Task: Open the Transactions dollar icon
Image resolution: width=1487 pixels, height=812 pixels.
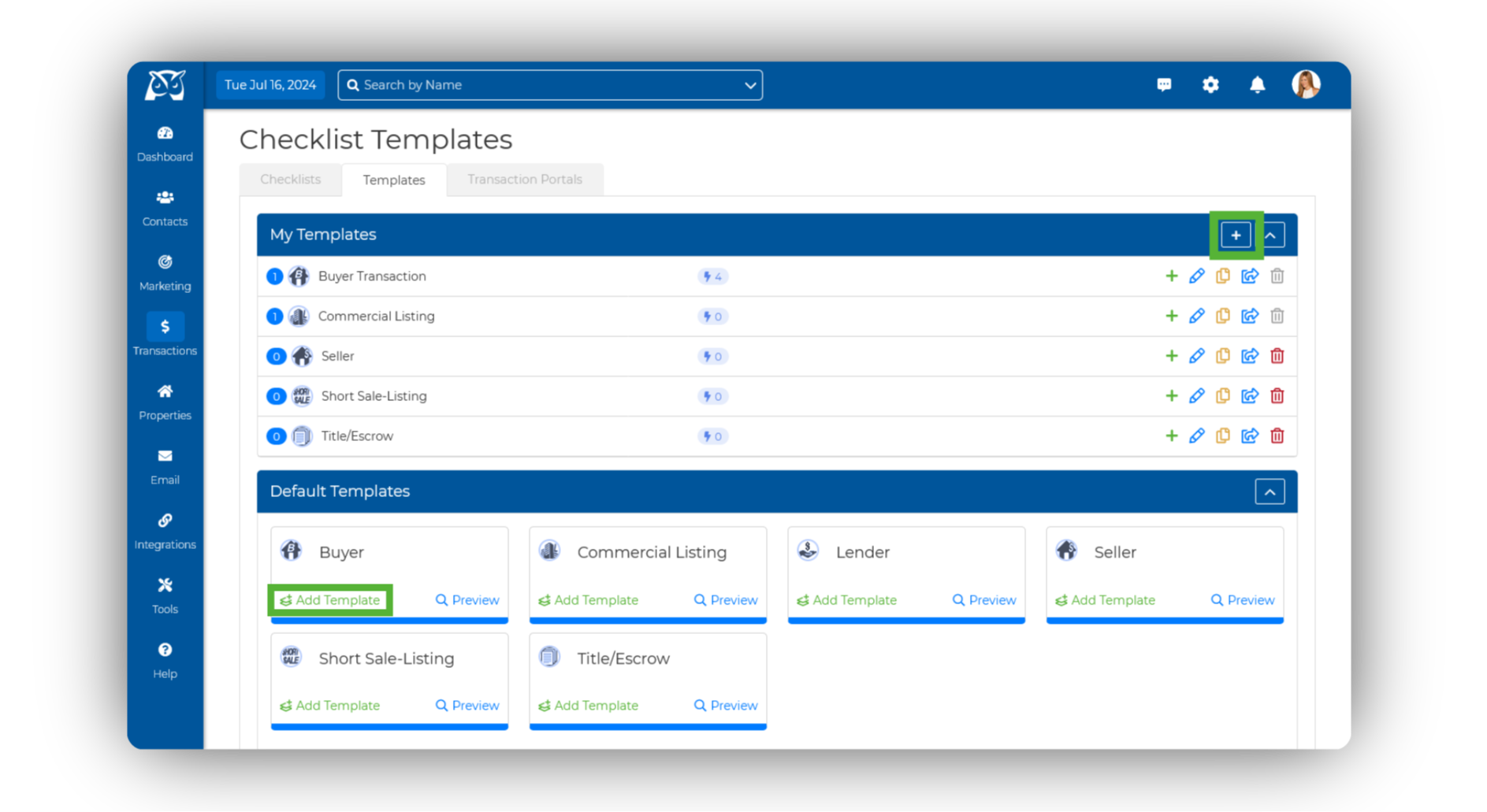Action: point(165,326)
